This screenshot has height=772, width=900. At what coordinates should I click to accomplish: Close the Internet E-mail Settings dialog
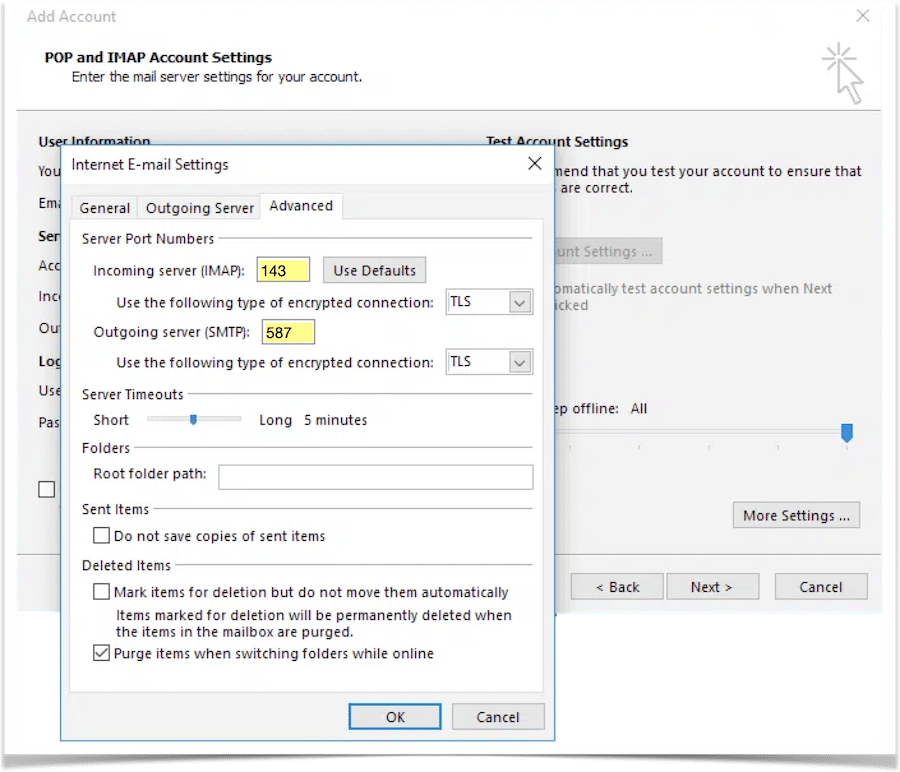(x=534, y=164)
